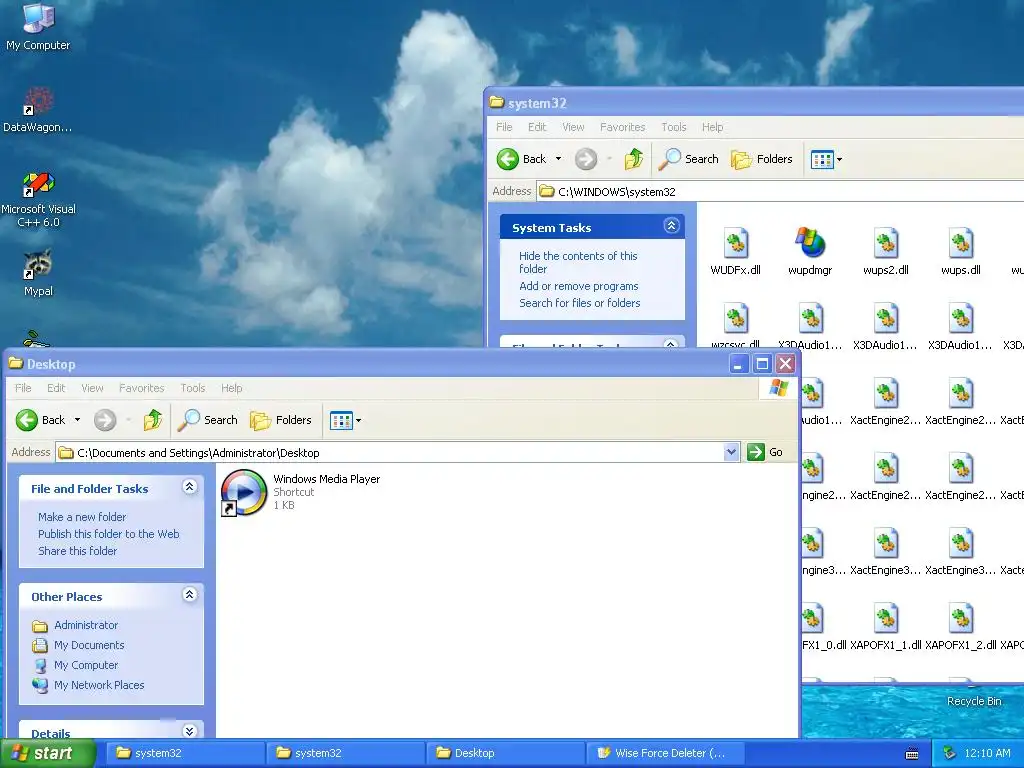Screen dimensions: 1024x768
Task: Open address bar dropdown in Desktop window
Action: 731,452
